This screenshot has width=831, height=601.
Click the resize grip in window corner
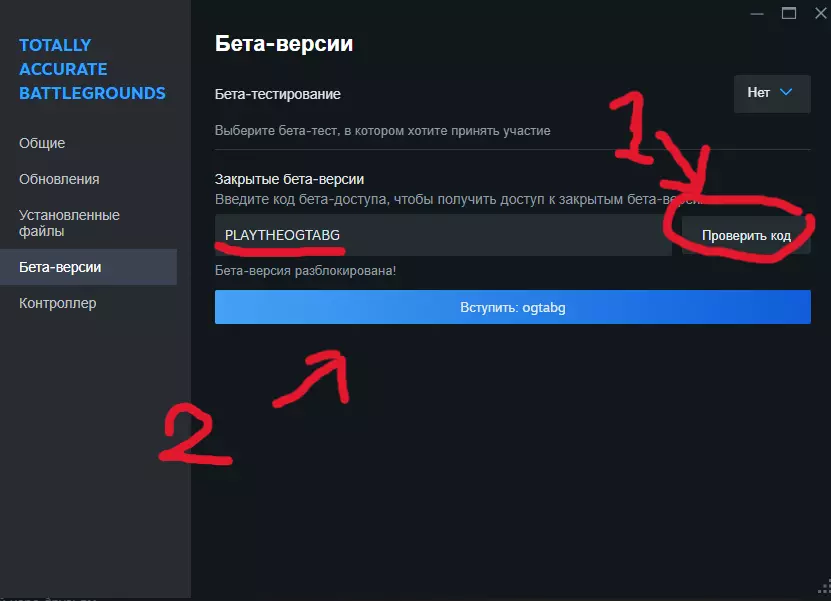825,588
